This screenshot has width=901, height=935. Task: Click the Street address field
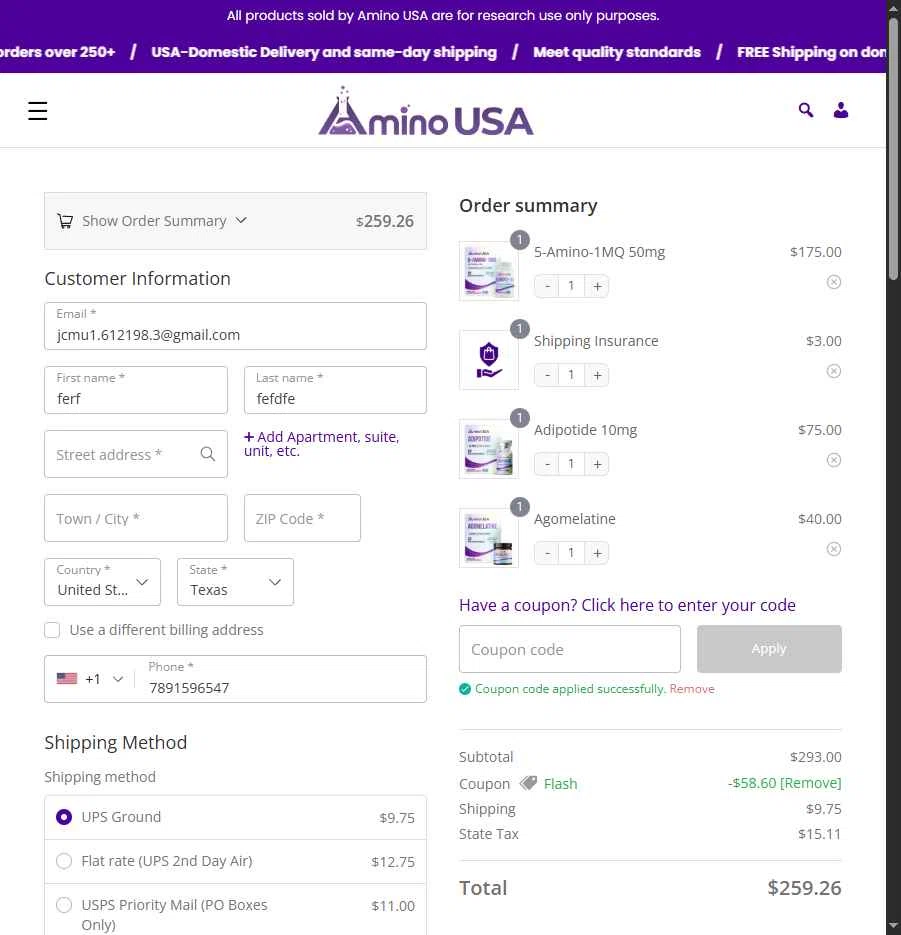click(x=136, y=454)
